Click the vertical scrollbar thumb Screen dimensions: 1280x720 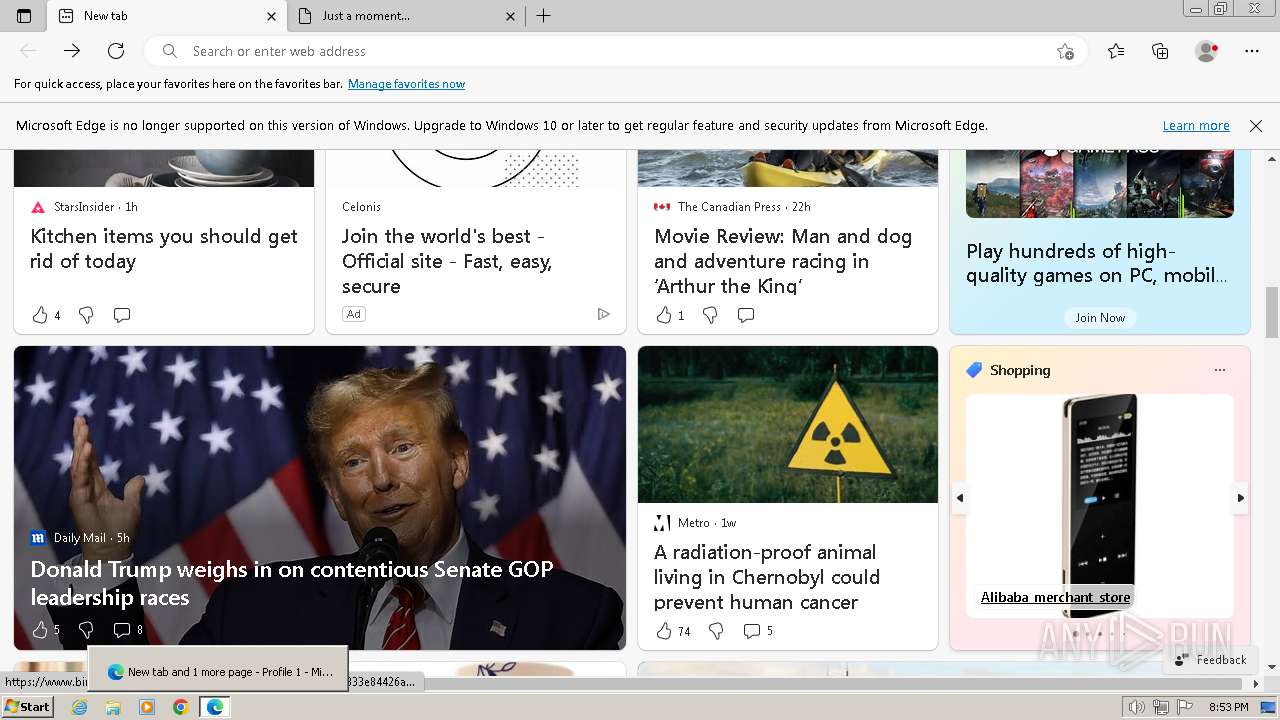click(1272, 310)
